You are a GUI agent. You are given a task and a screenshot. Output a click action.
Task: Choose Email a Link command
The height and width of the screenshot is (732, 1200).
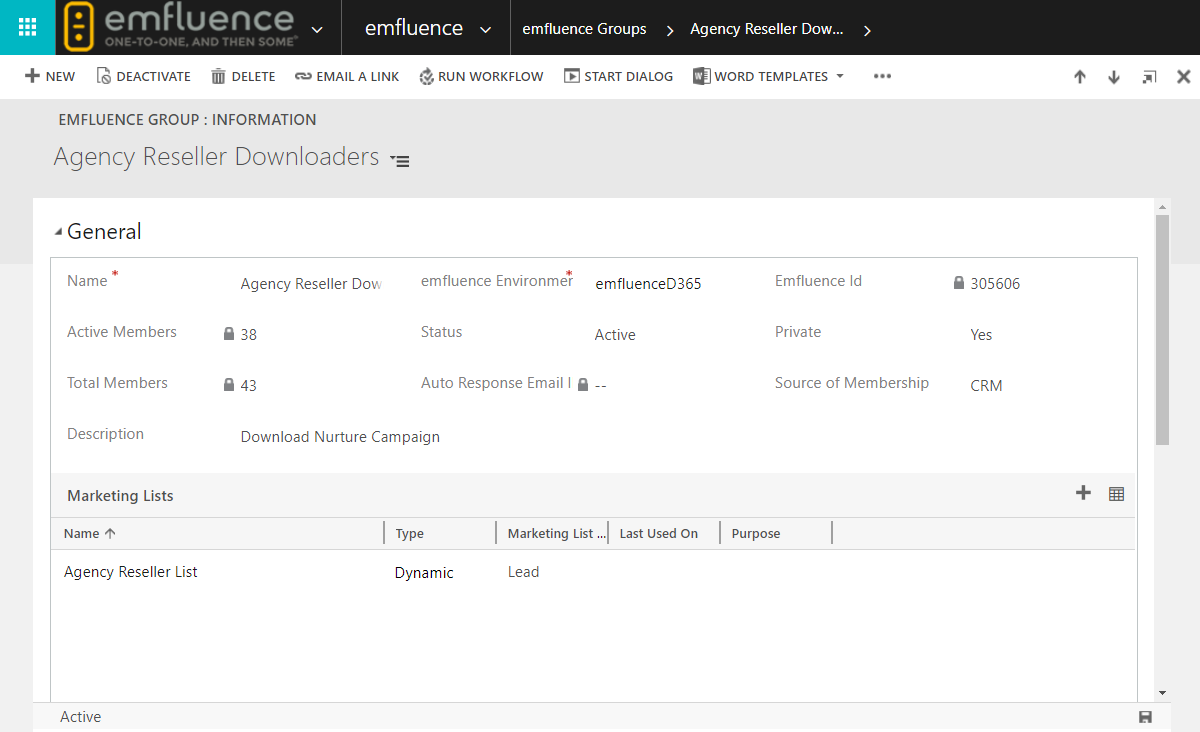347,76
